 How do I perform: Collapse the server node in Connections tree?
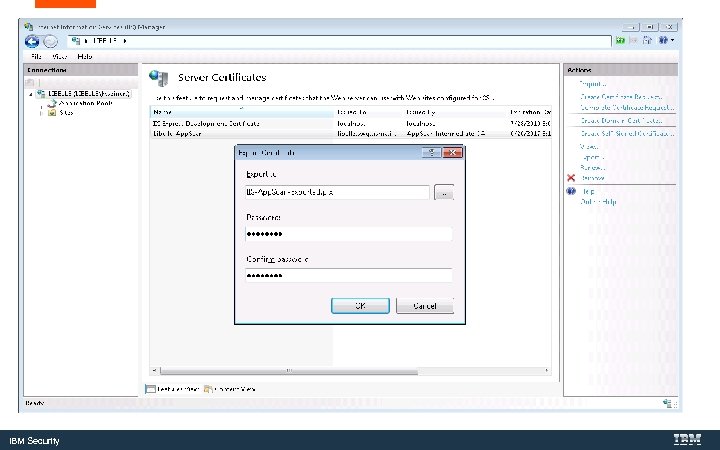(31, 94)
